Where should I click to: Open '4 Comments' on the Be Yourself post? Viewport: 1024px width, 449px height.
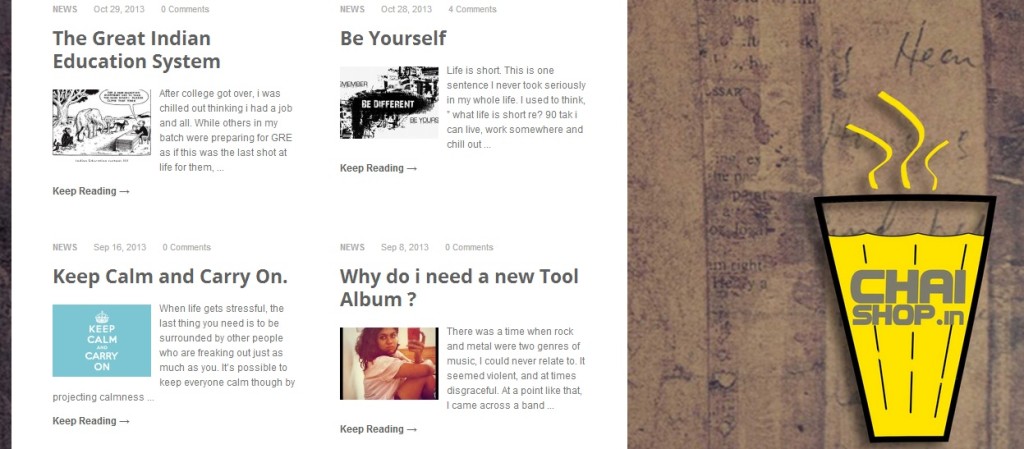472,9
